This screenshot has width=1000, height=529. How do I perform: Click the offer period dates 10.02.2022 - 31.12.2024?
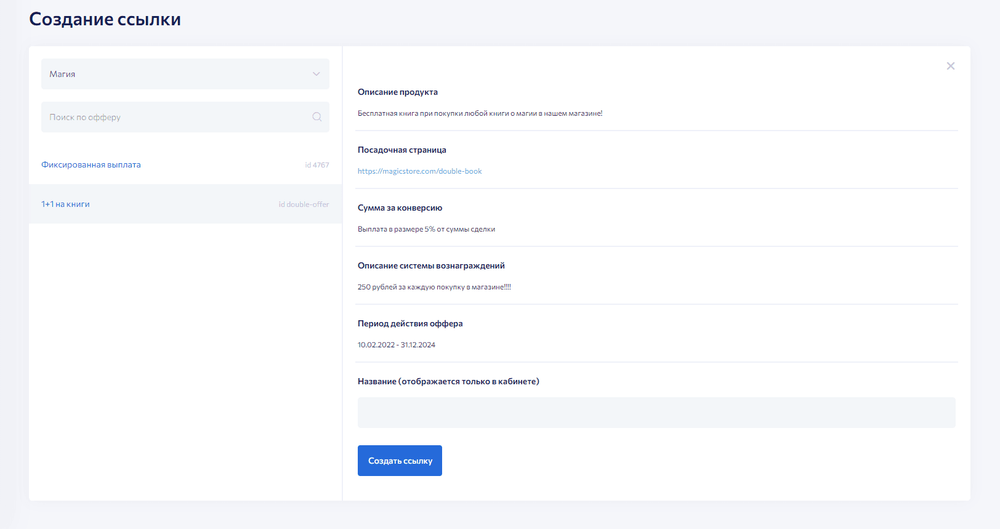click(x=396, y=344)
